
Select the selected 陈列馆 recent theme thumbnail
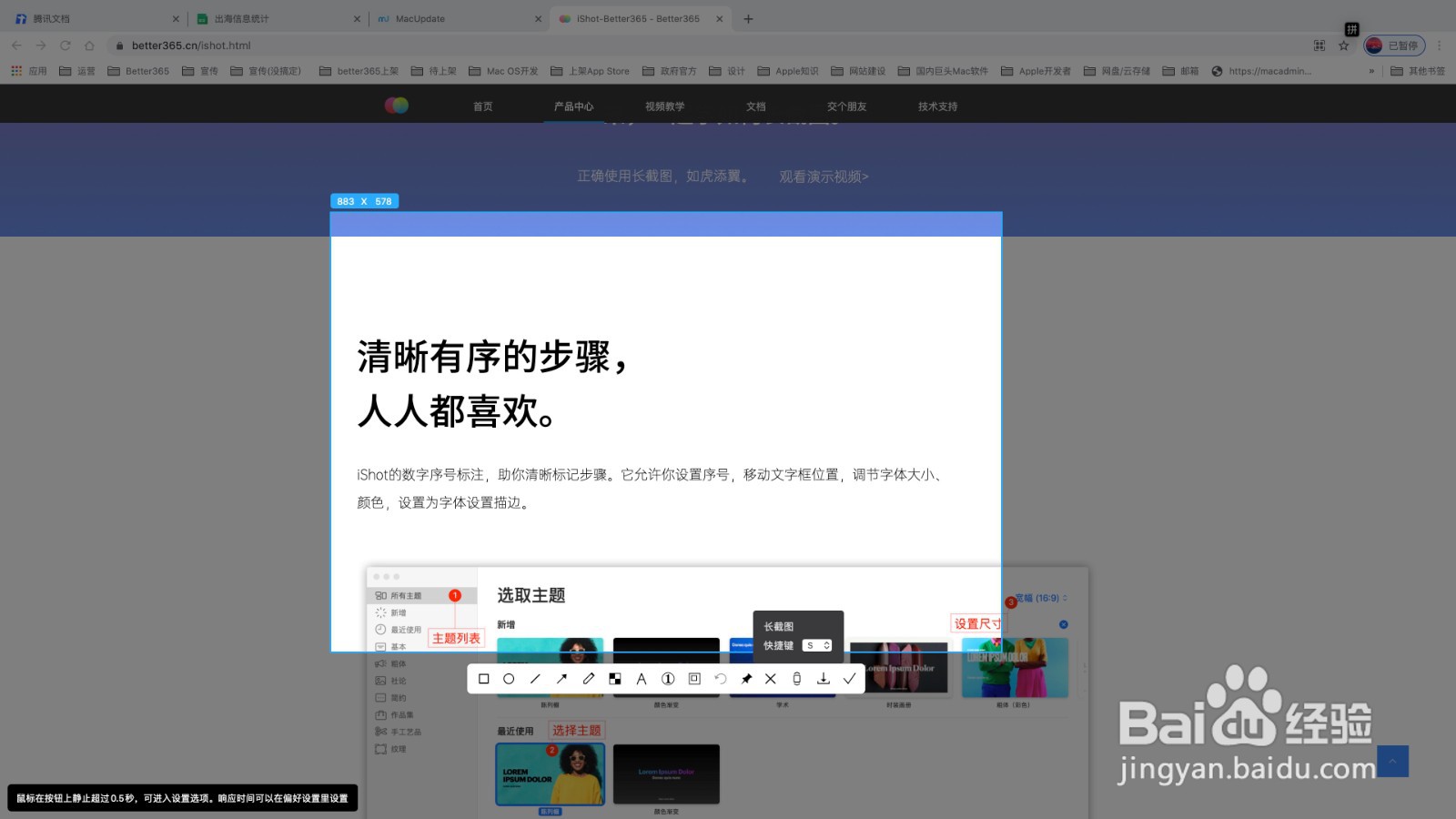[x=551, y=774]
